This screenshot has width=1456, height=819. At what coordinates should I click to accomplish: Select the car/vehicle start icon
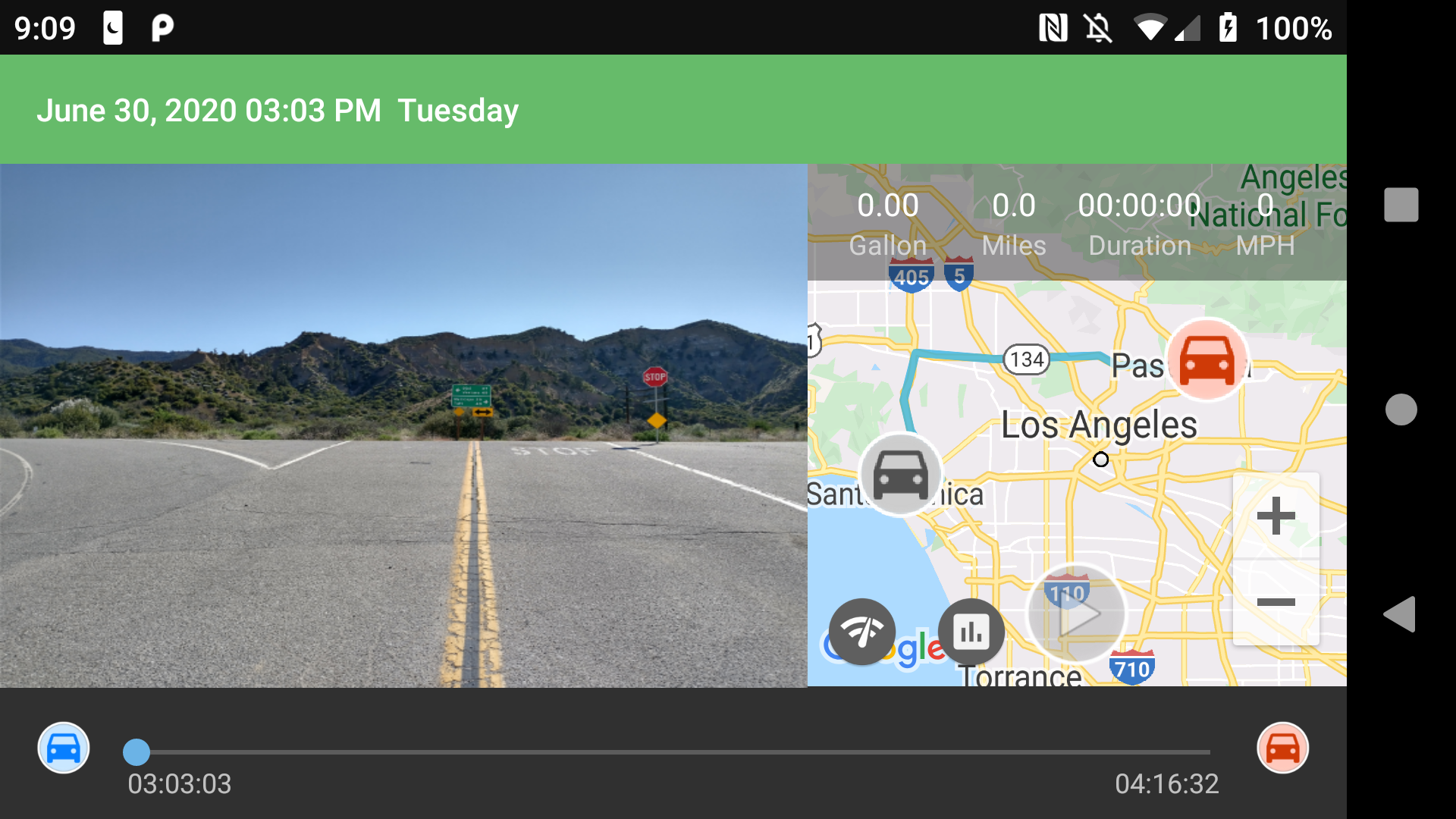coord(62,746)
